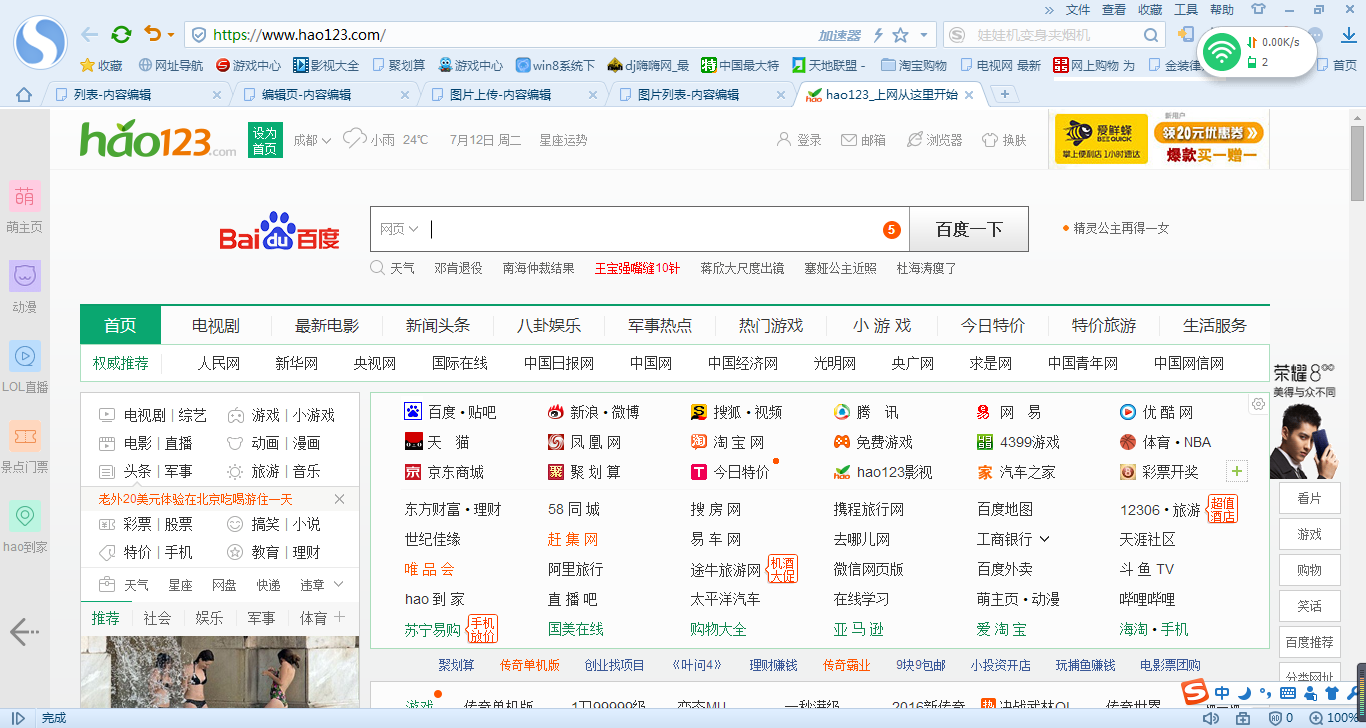Viewport: 1366px width, 728px height.
Task: Open the 成都 city dropdown
Action: [x=312, y=140]
